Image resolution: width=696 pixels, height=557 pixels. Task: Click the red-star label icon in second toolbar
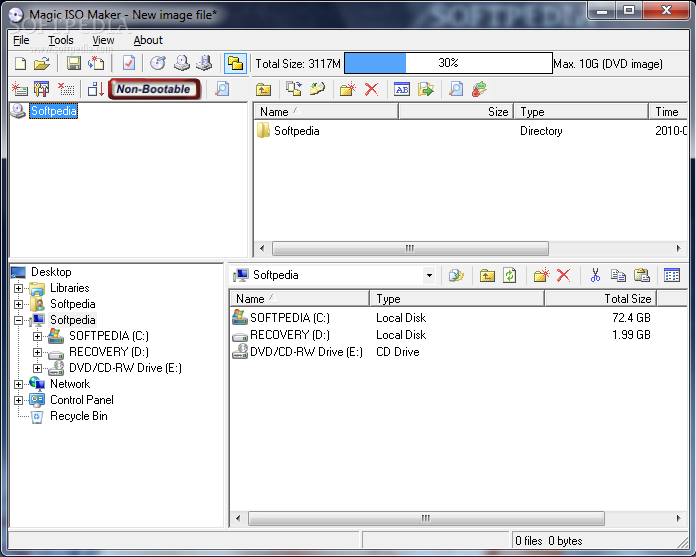pyautogui.click(x=19, y=89)
